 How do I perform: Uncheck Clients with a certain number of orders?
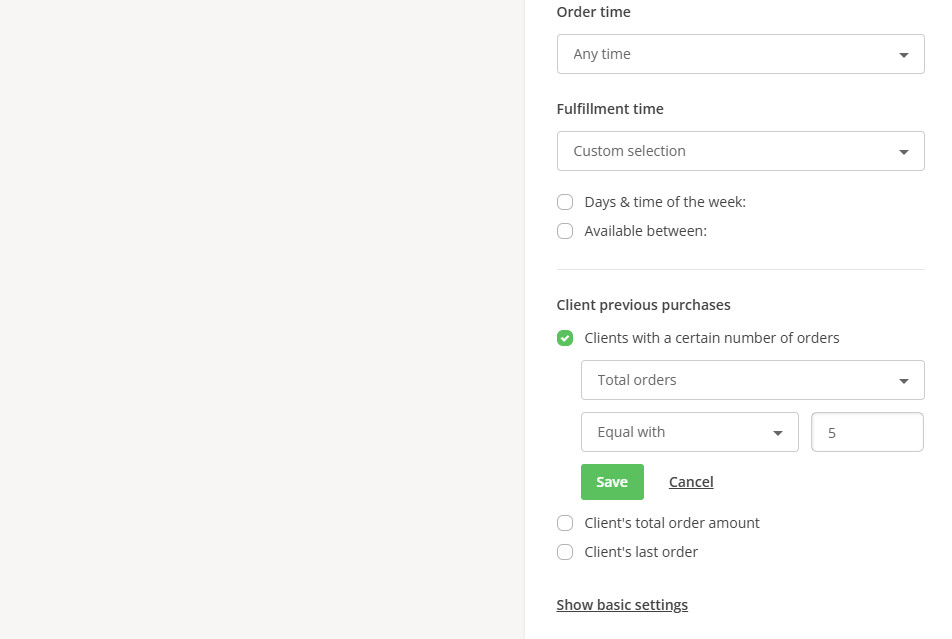pos(565,338)
